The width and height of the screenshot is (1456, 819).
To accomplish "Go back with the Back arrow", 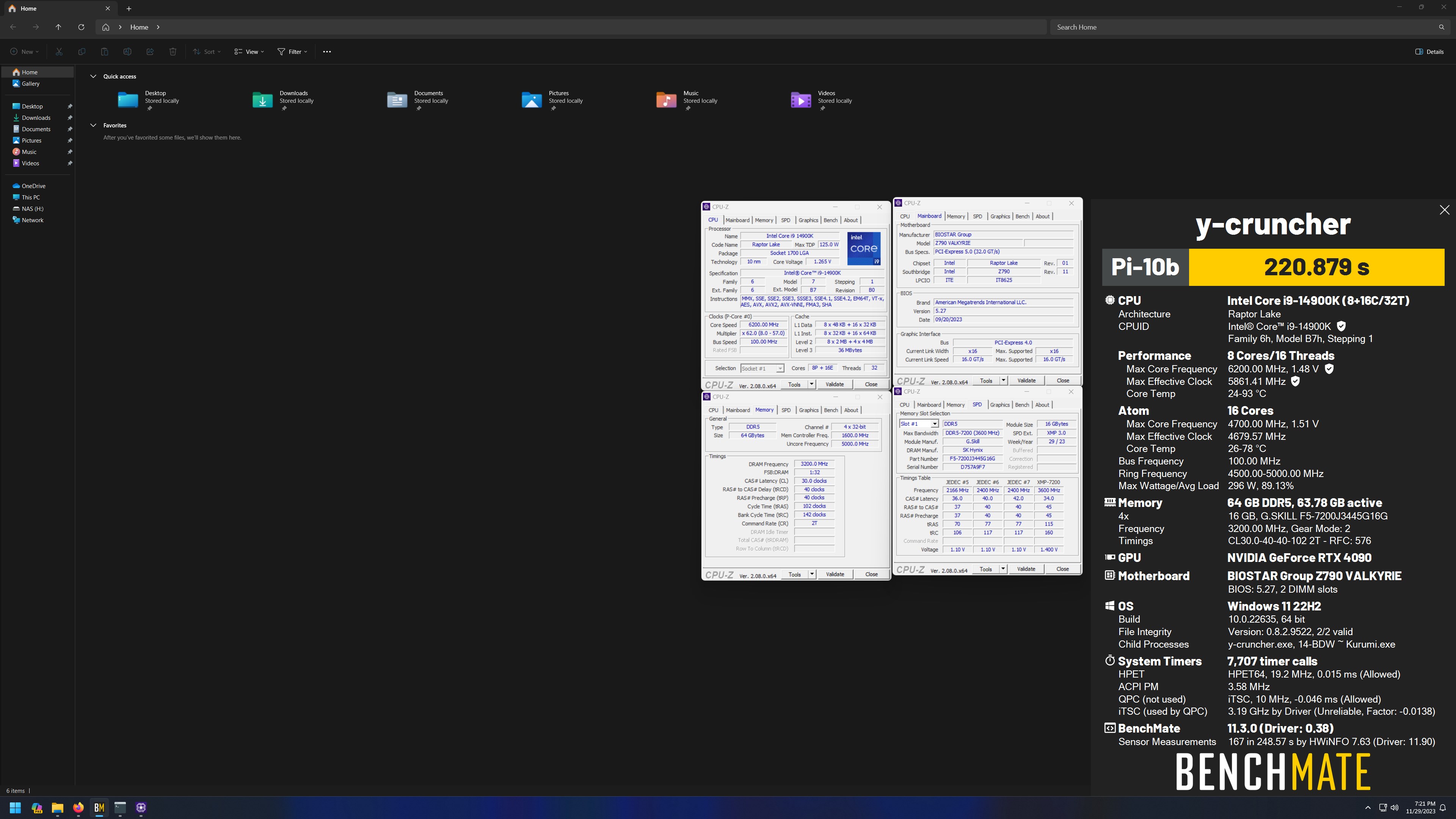I will (13, 27).
